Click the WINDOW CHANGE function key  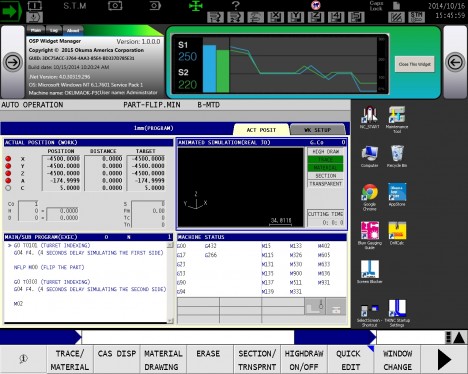397,359
